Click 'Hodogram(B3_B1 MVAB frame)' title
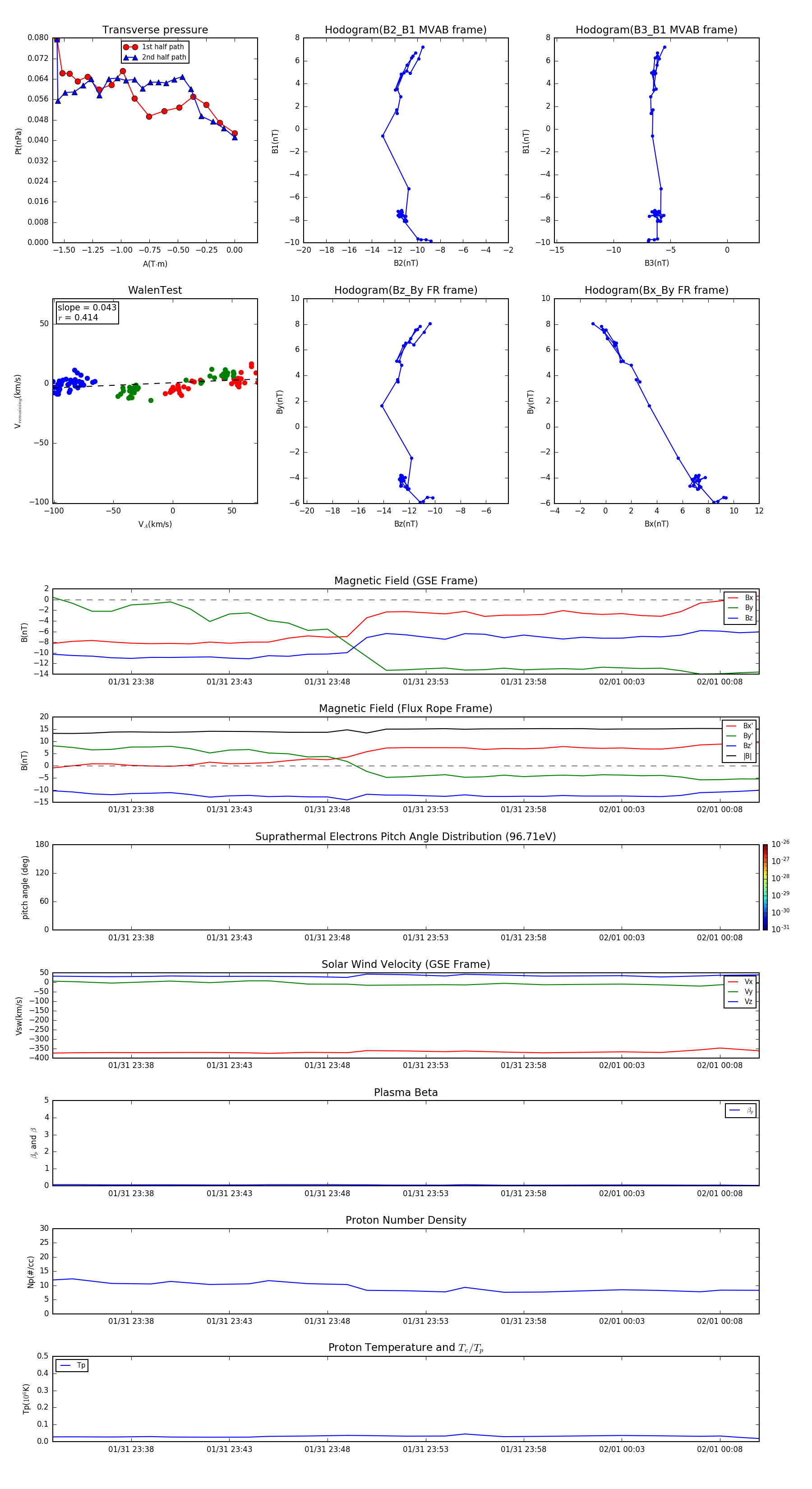Viewport: 812px width, 1489px height. [656, 29]
